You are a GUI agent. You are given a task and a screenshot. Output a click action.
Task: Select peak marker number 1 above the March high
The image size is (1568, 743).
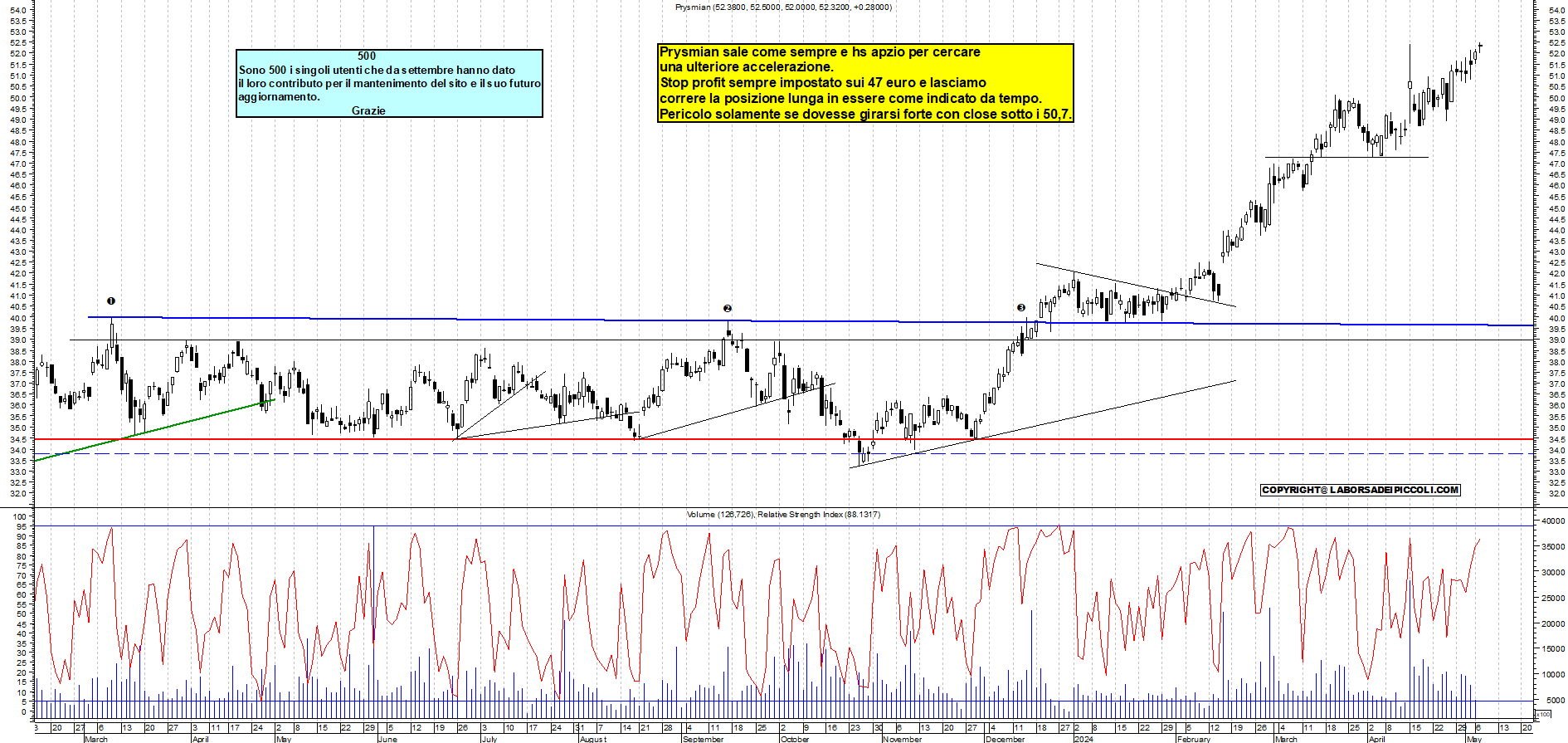[x=111, y=301]
